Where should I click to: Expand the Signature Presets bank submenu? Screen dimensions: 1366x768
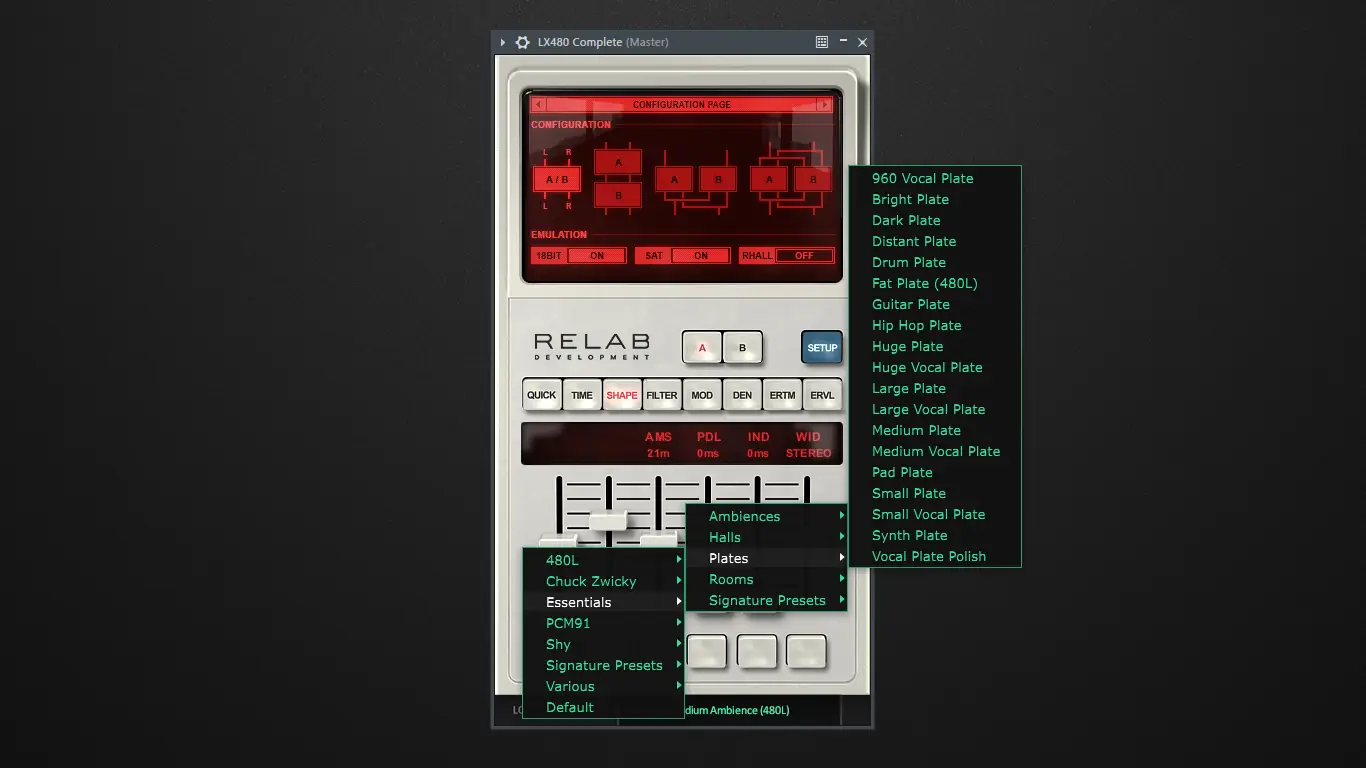pyautogui.click(x=604, y=665)
